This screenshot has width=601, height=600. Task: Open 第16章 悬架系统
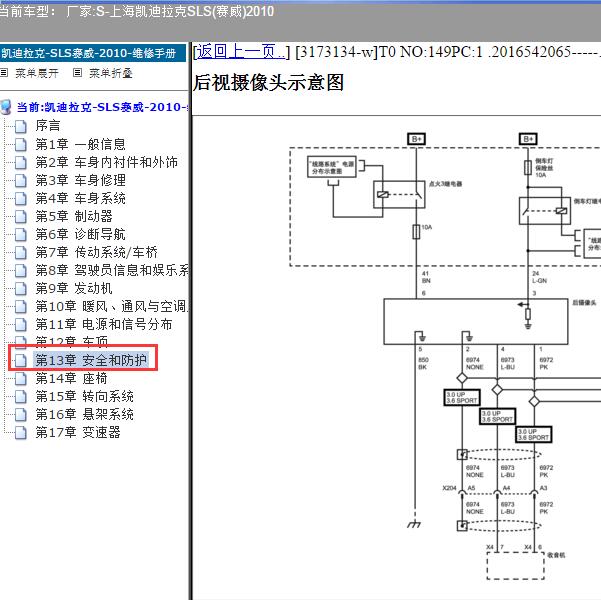tap(85, 414)
